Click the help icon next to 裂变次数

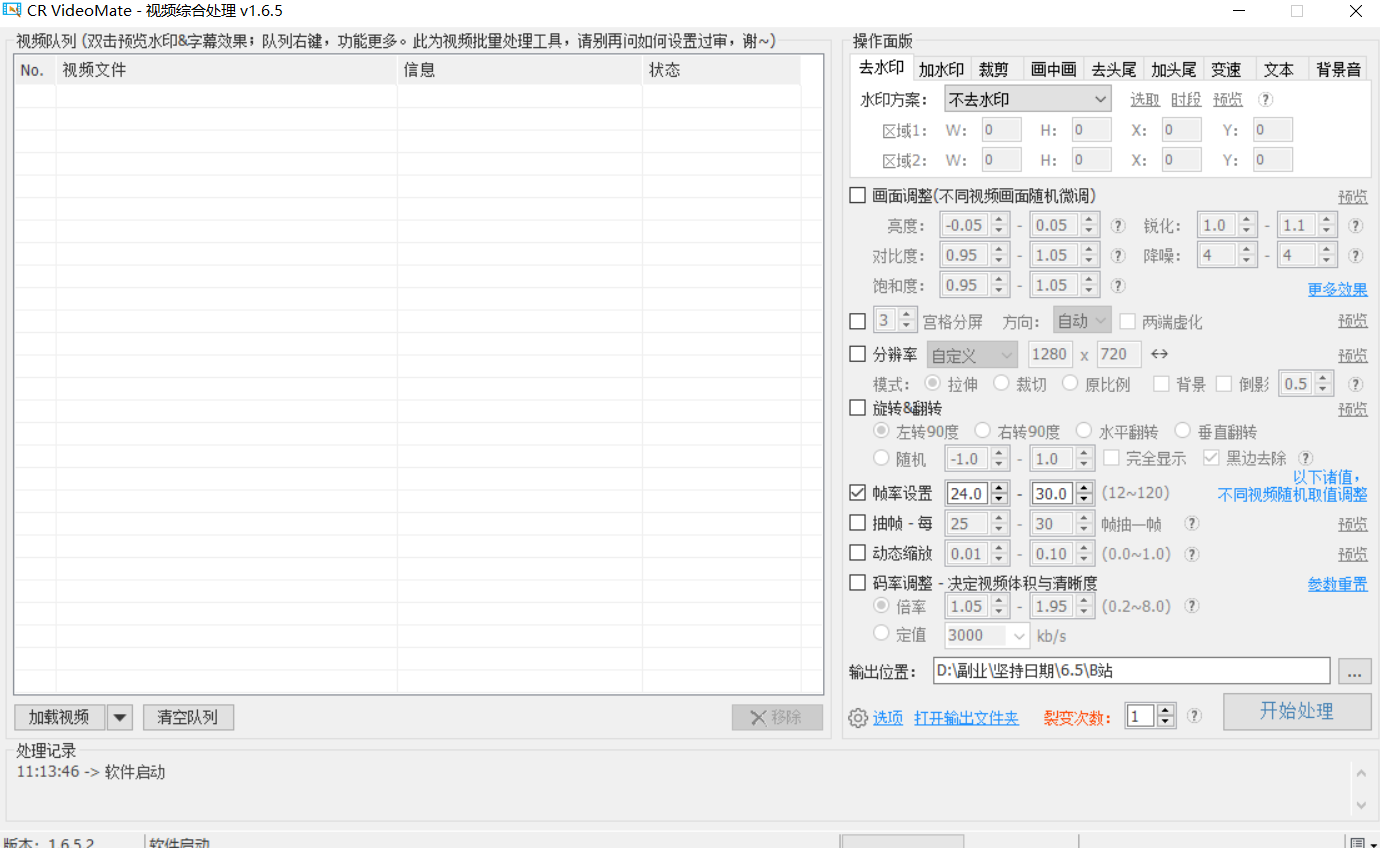pyautogui.click(x=1194, y=716)
